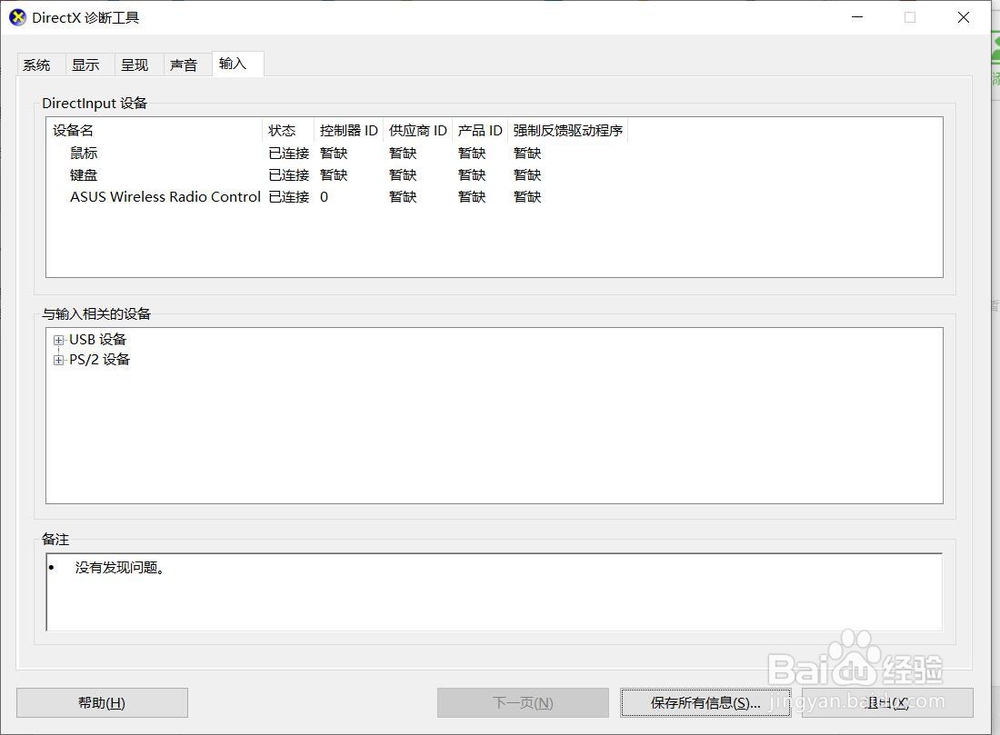Select the PS/2 设备 tree label
1000x735 pixels.
coord(99,359)
